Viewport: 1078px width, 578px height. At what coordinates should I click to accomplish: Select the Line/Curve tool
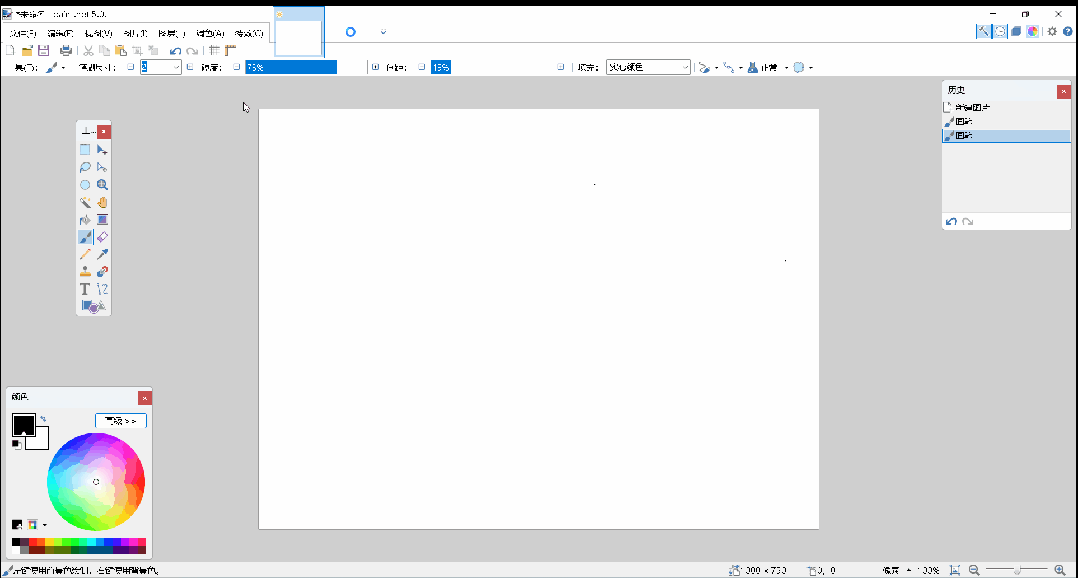point(102,289)
